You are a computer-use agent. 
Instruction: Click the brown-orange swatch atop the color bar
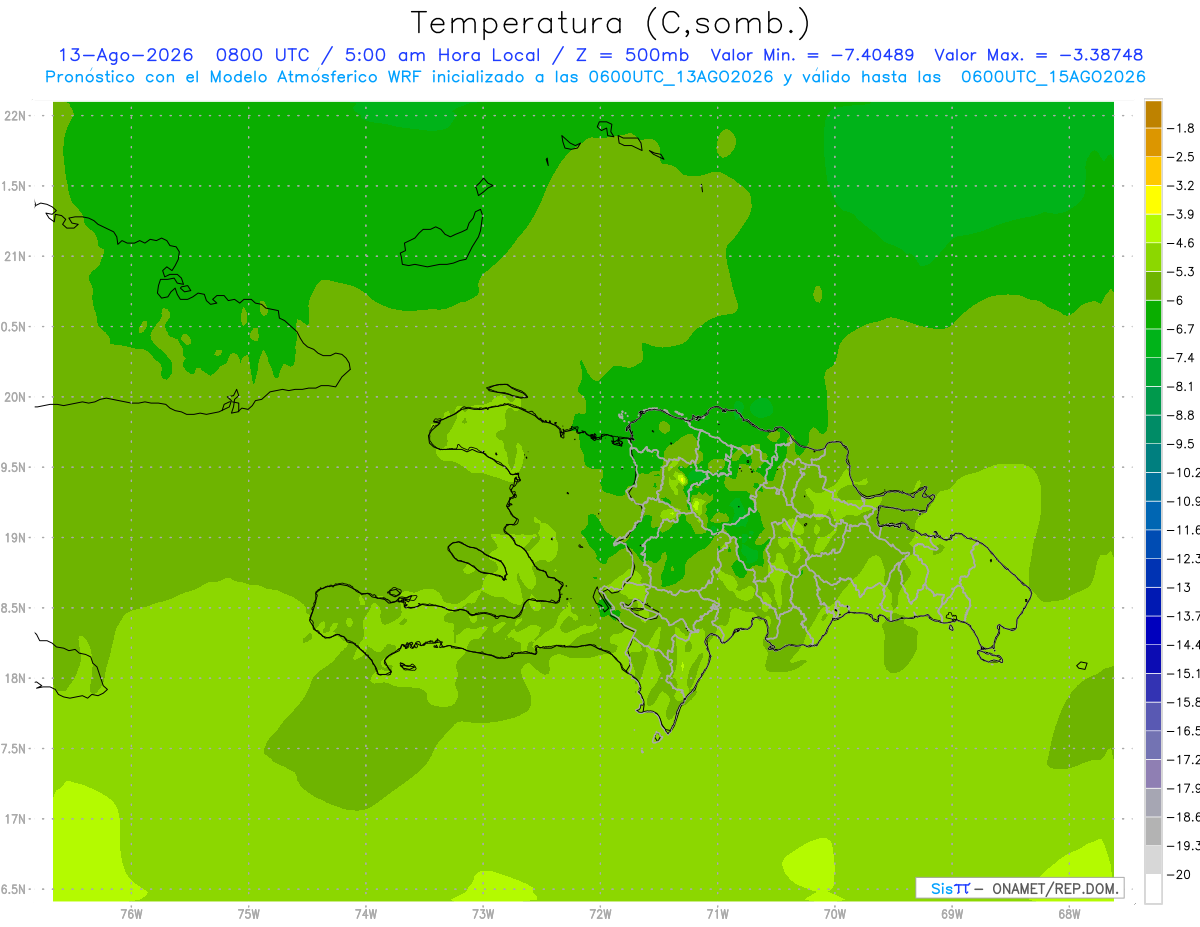pos(1153,114)
